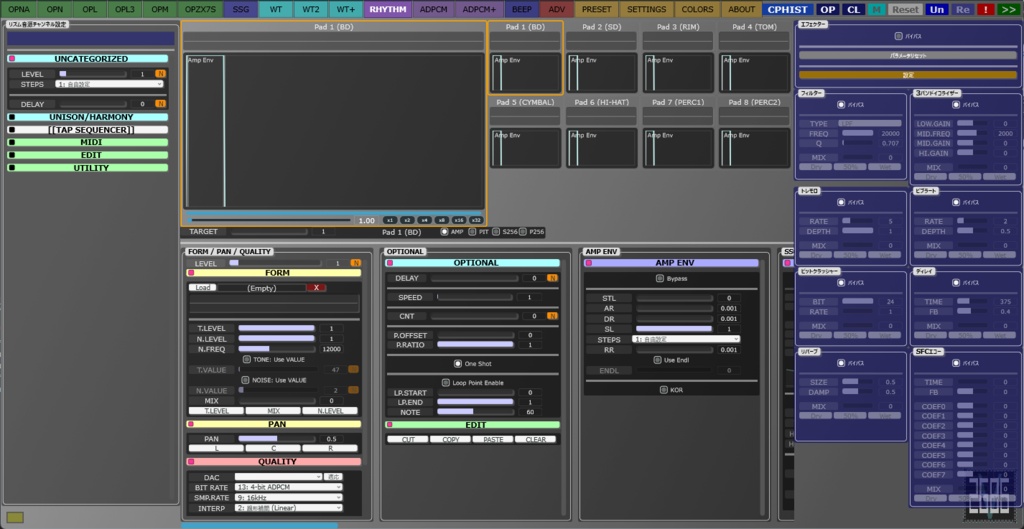Screen dimensions: 1024x529
Task: Toggle Bypass checkbox in AMP ENV panel
Action: click(660, 279)
